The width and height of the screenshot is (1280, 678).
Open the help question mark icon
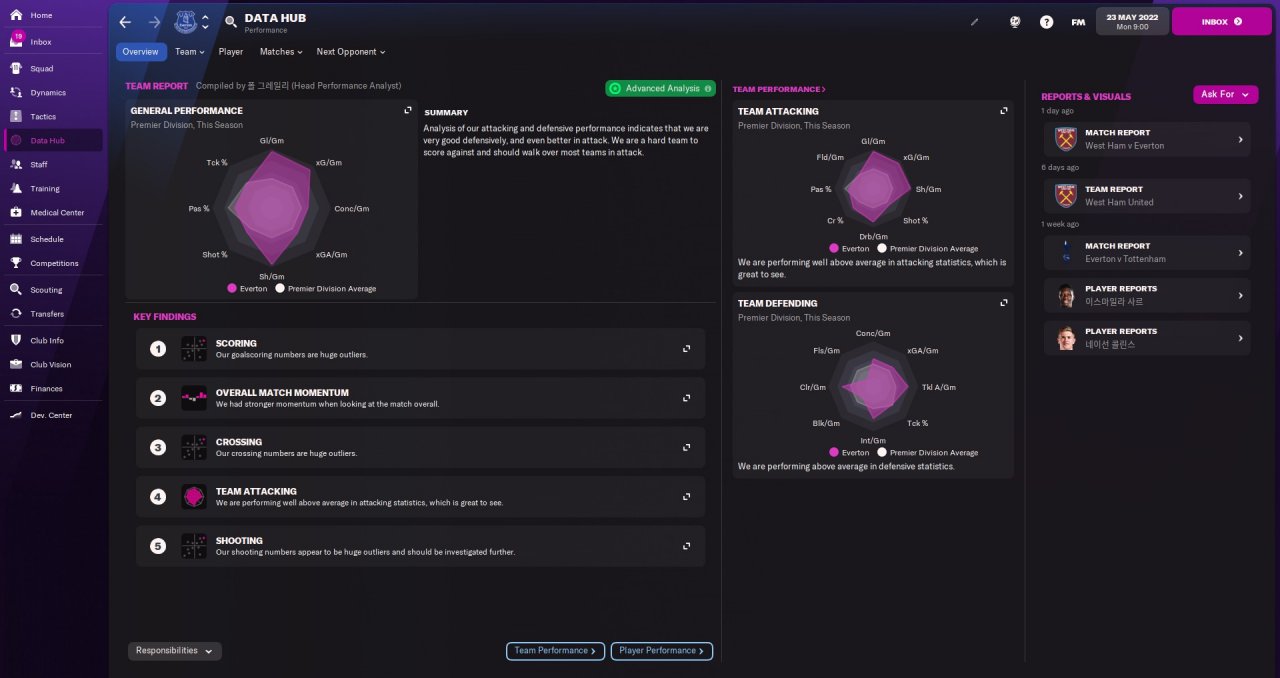1046,22
